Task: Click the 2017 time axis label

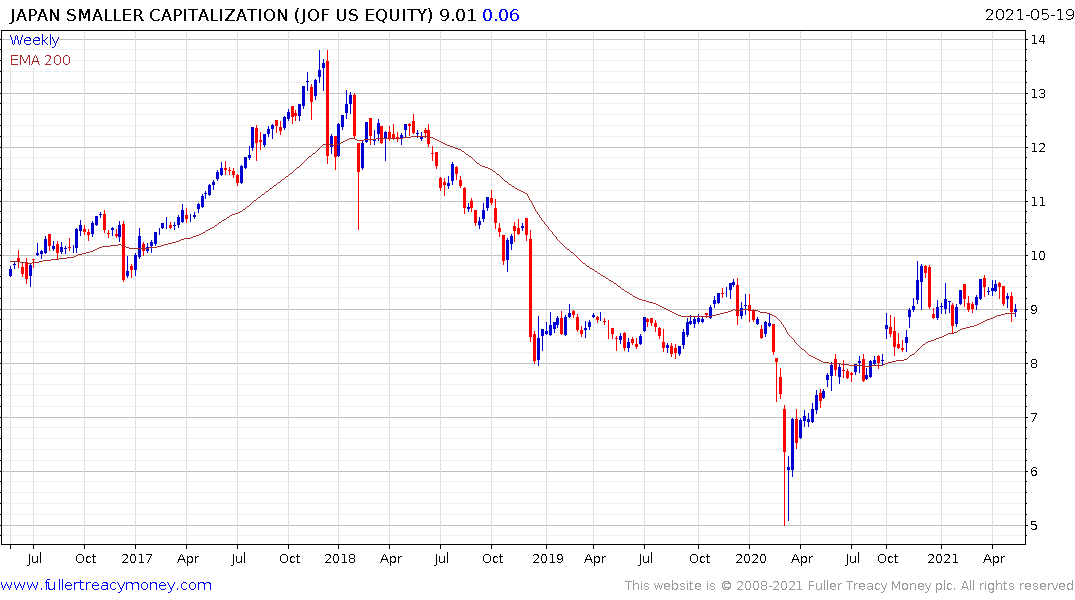Action: 136,558
